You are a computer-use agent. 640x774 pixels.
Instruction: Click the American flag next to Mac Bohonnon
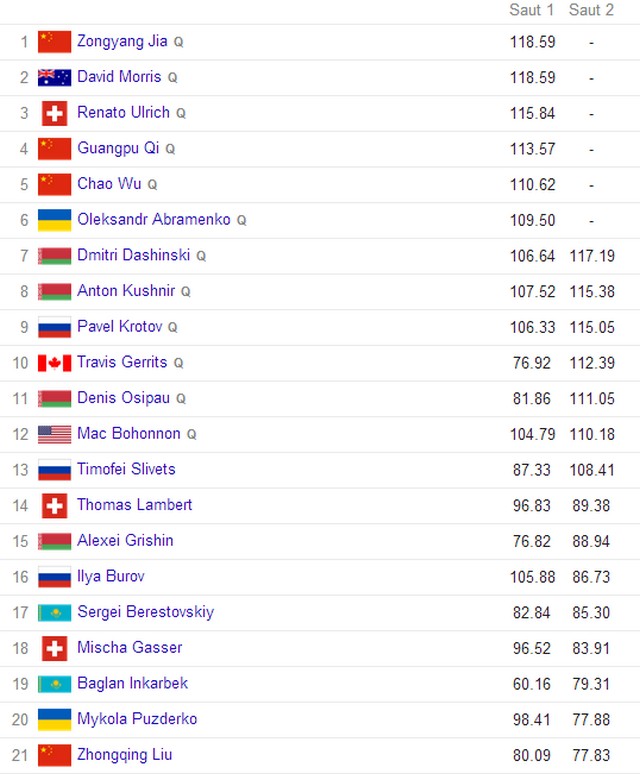[x=54, y=434]
